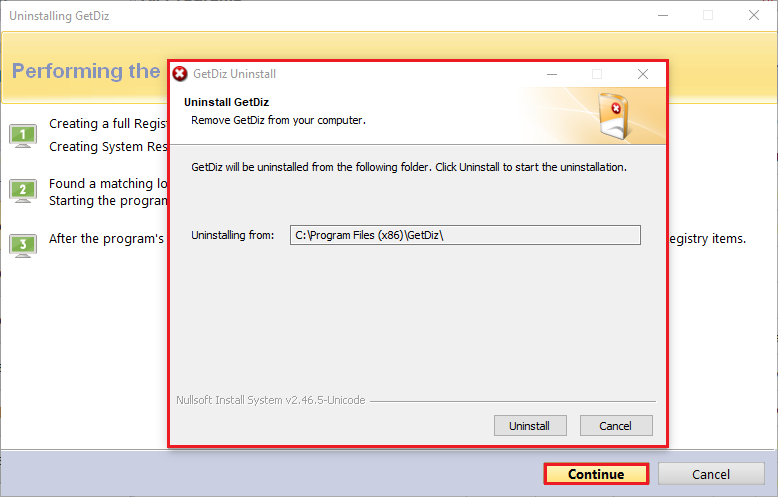Click the Uninstalling from path field

[465, 235]
